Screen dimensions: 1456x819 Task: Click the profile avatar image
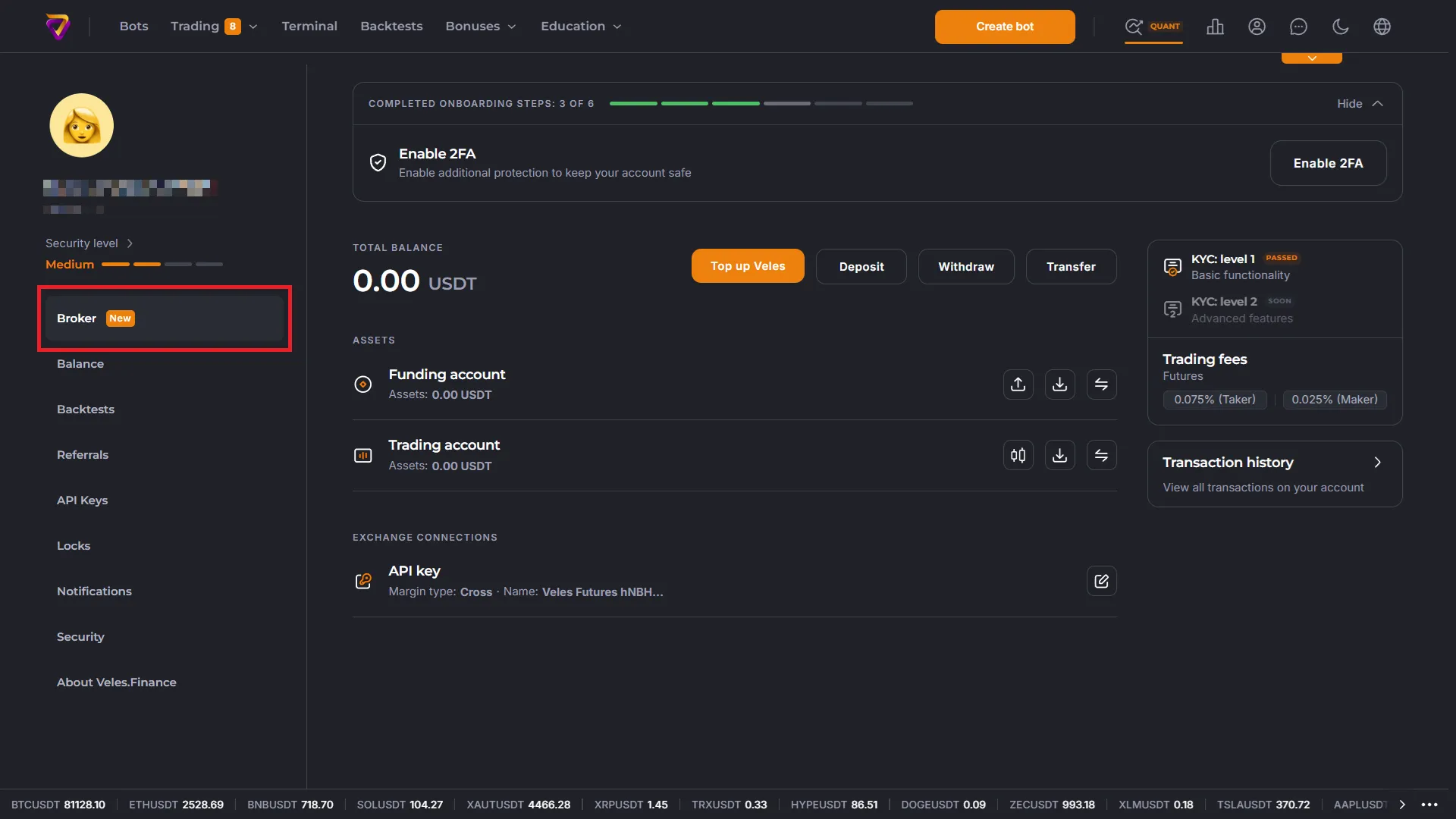click(82, 125)
